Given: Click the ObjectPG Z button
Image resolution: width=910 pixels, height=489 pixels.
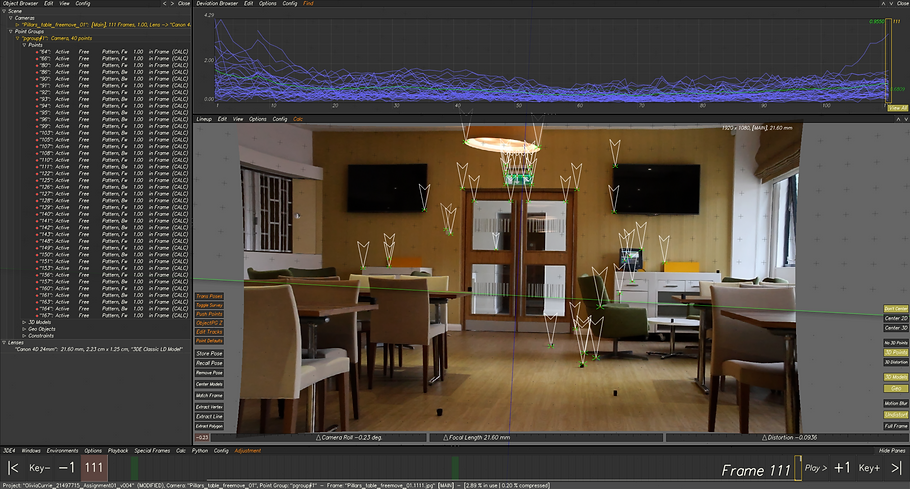Looking at the screenshot, I should (x=210, y=323).
